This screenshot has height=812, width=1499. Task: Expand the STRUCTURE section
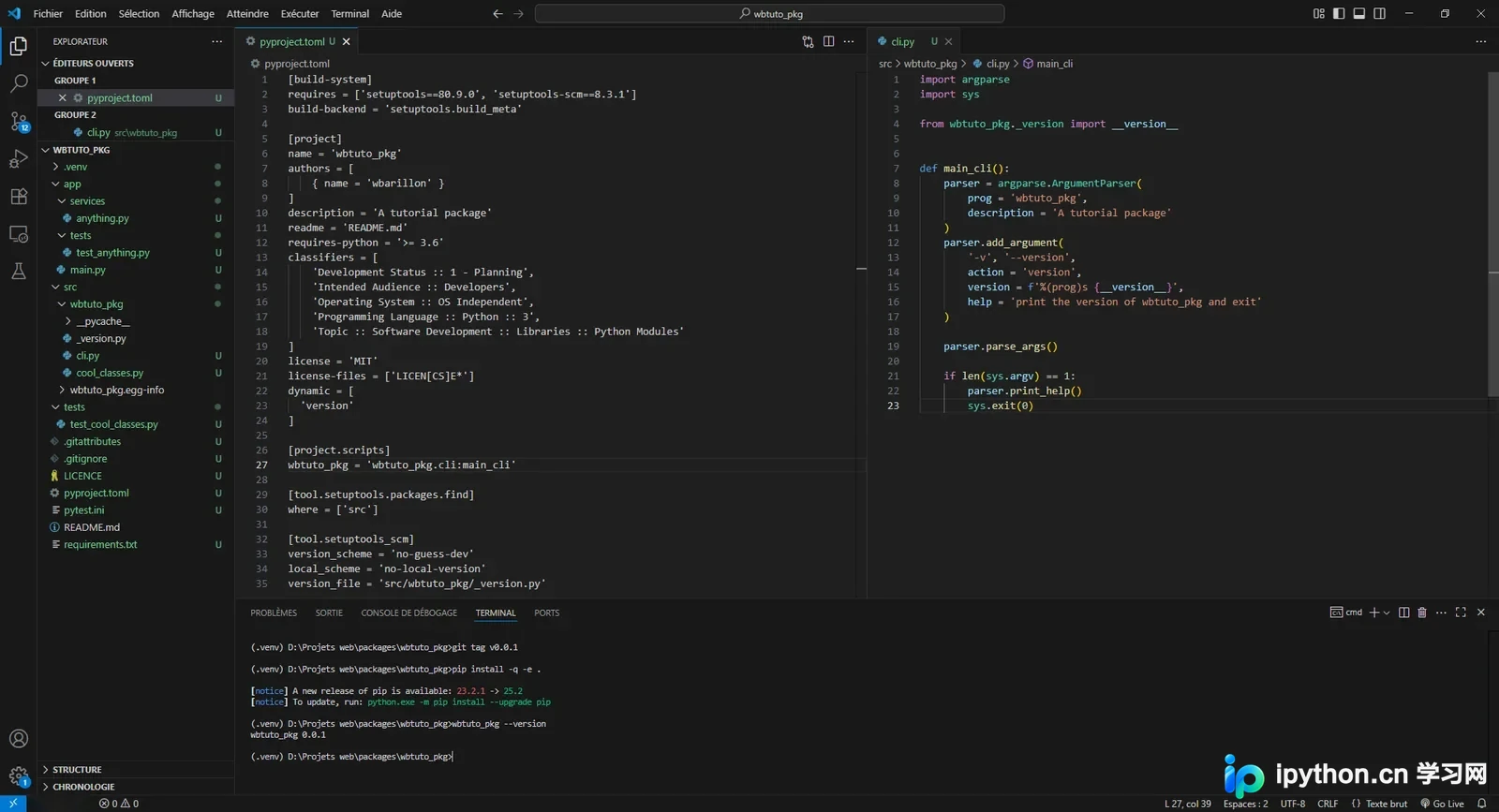click(x=136, y=770)
